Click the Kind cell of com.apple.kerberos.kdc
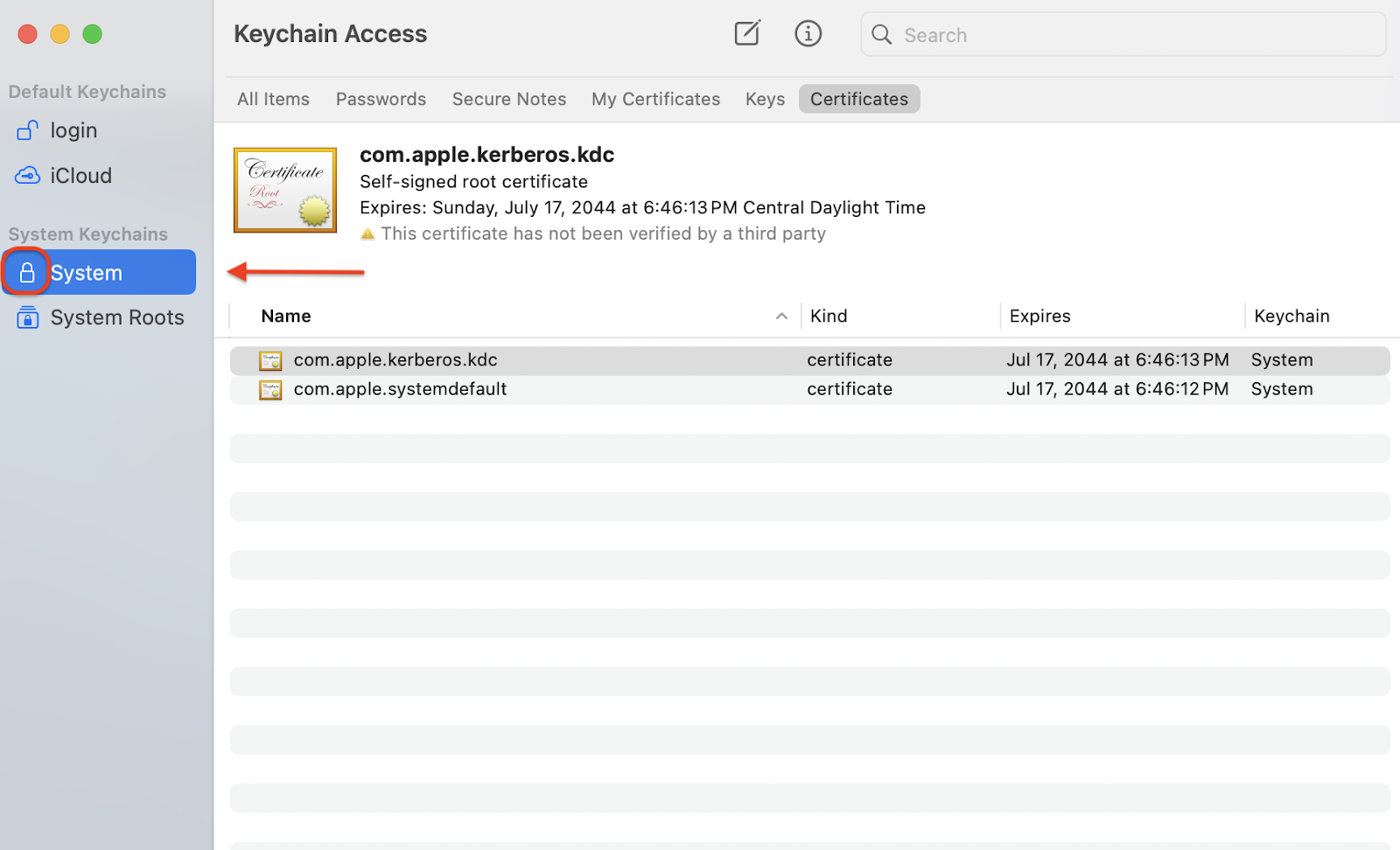1400x850 pixels. coord(850,359)
